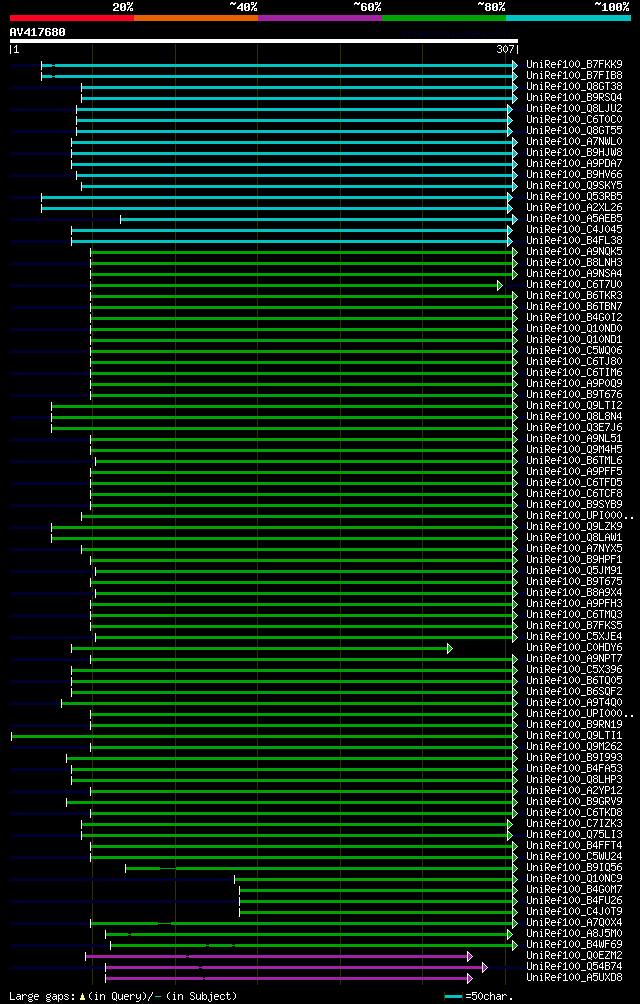Screen dimensions: 640x1004
Task: Click the gapped green bar for UniRef100_B9IQ56
Action: click(x=319, y=868)
